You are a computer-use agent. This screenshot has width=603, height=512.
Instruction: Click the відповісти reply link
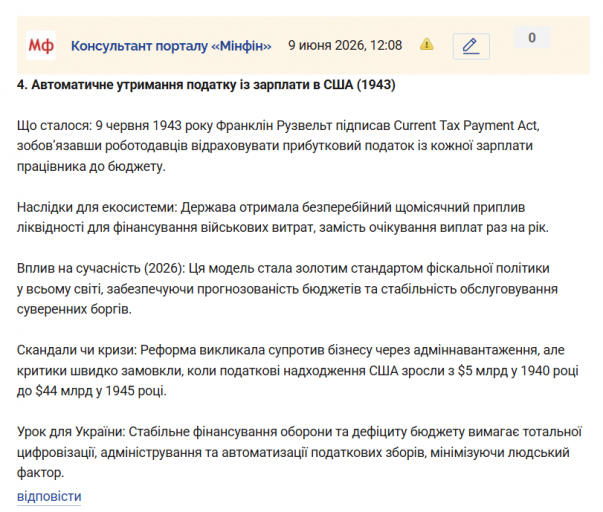click(x=49, y=496)
